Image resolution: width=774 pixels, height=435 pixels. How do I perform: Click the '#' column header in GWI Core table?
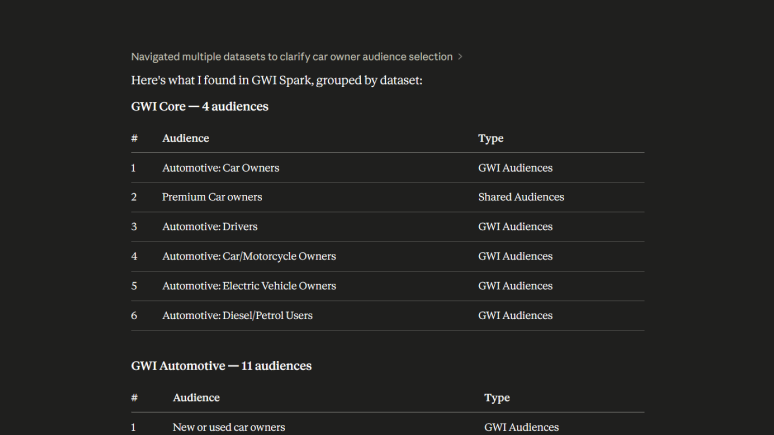pyautogui.click(x=134, y=138)
